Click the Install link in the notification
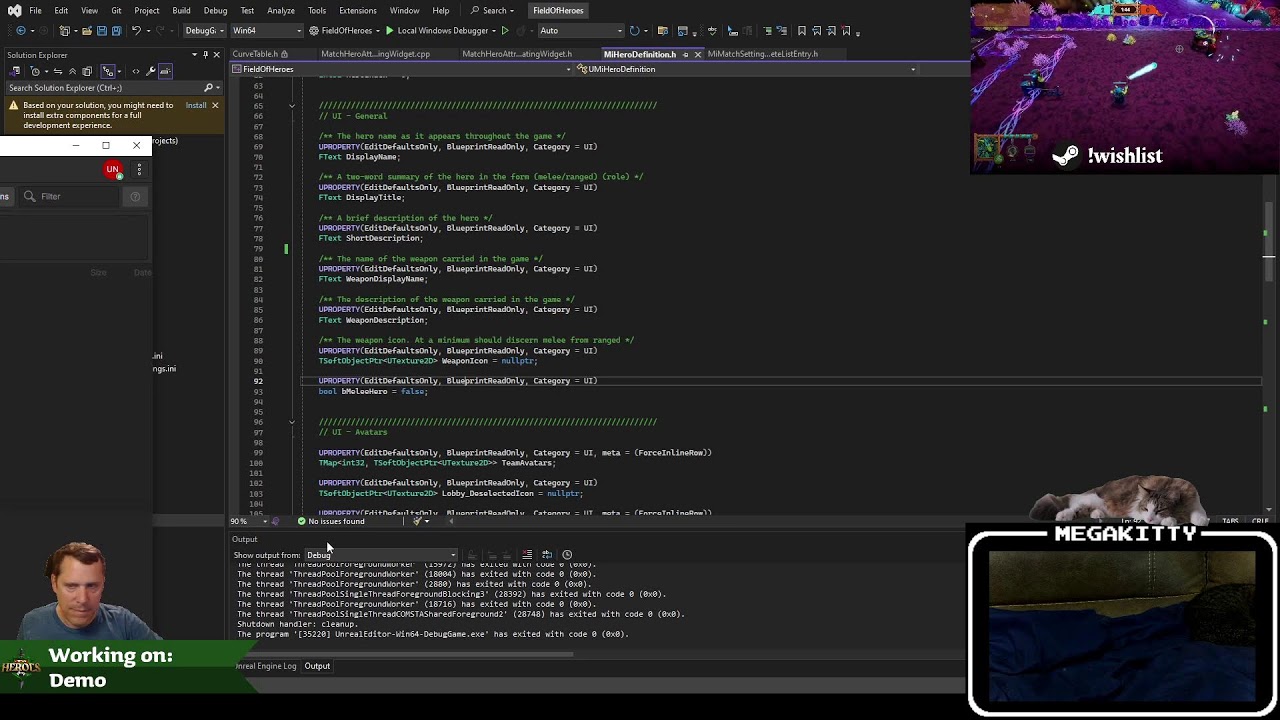Viewport: 1280px width, 720px height. [196, 105]
